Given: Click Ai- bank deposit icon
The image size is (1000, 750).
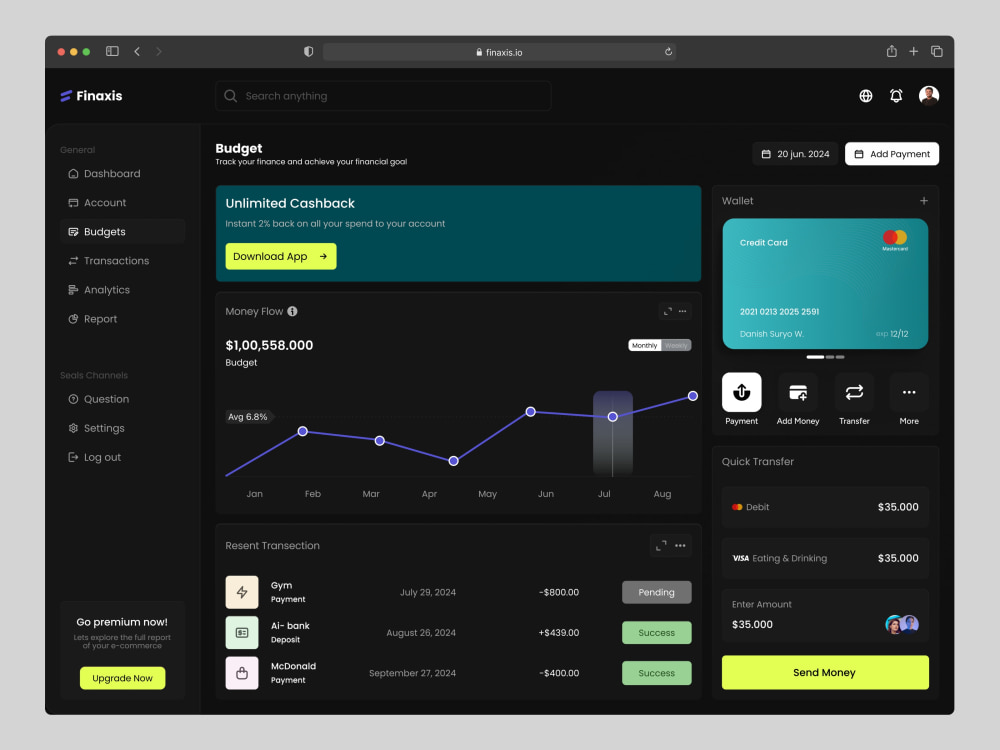Looking at the screenshot, I should tap(242, 633).
